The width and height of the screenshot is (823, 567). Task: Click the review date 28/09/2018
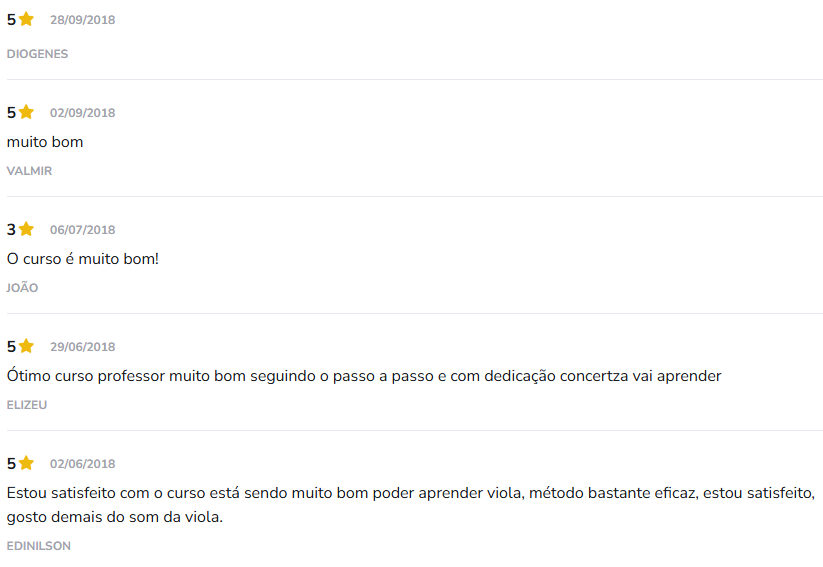click(82, 20)
